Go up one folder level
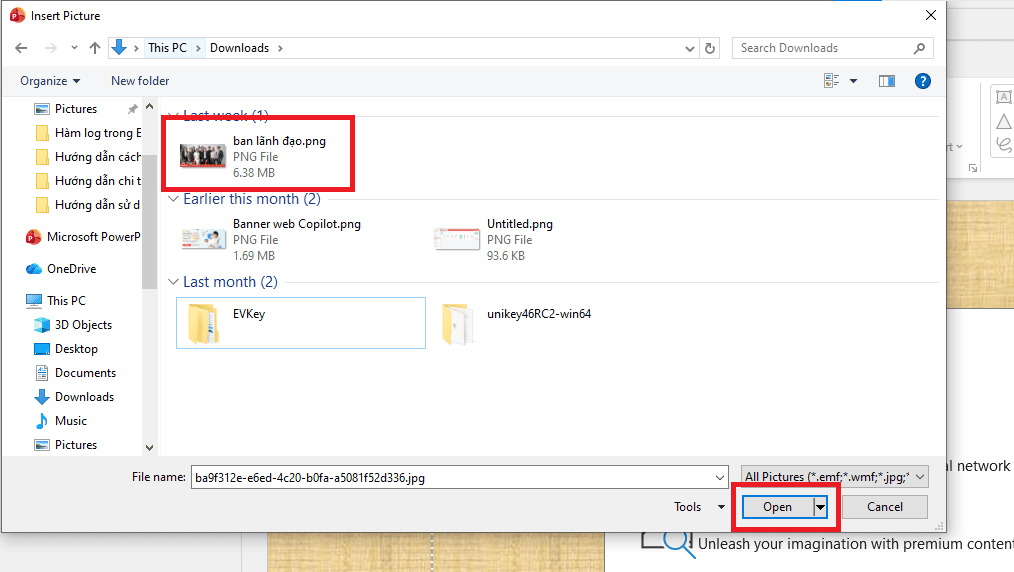Screen dimensions: 1014x572 [x=95, y=48]
